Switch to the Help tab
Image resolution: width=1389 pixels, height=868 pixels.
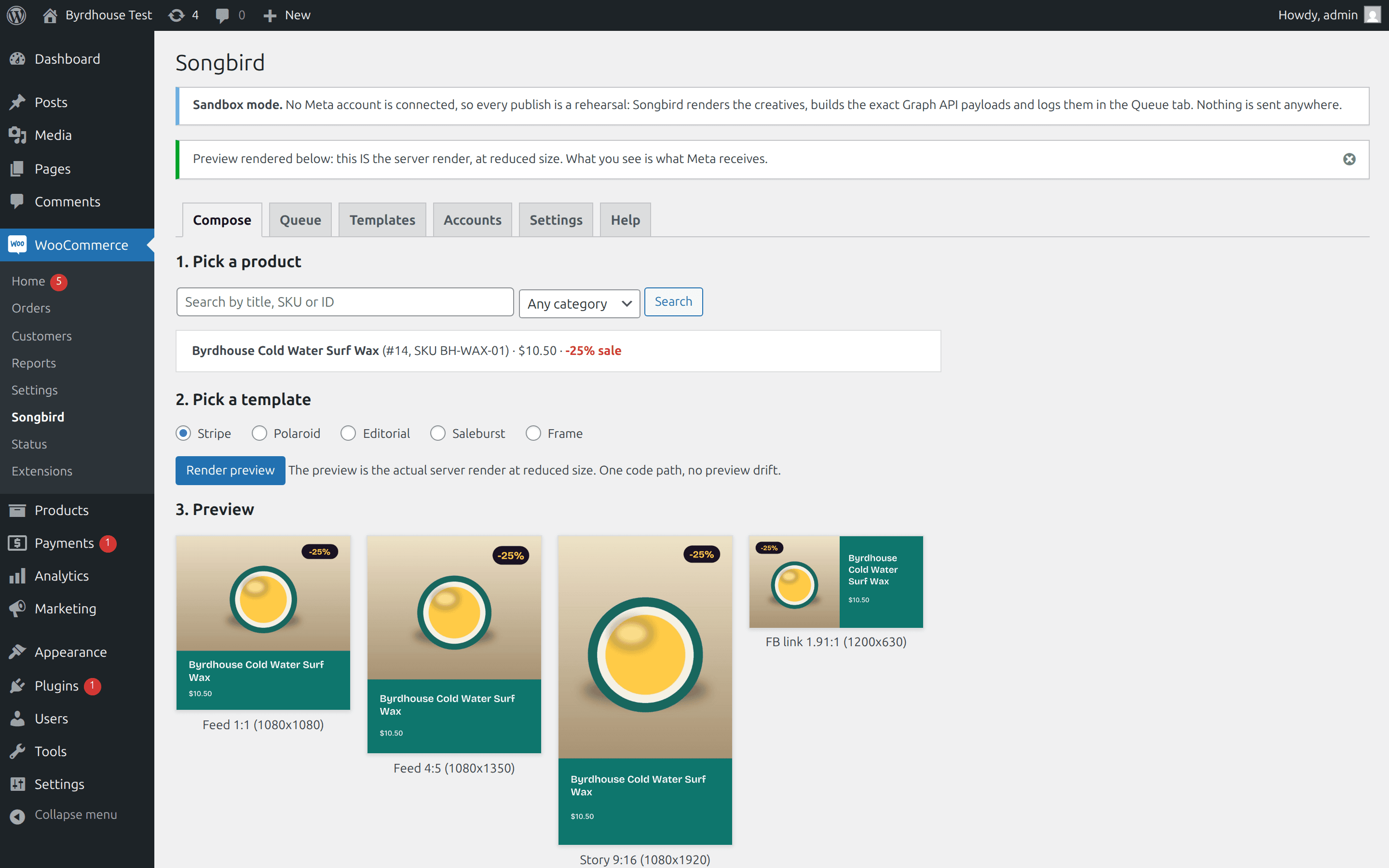click(x=625, y=220)
